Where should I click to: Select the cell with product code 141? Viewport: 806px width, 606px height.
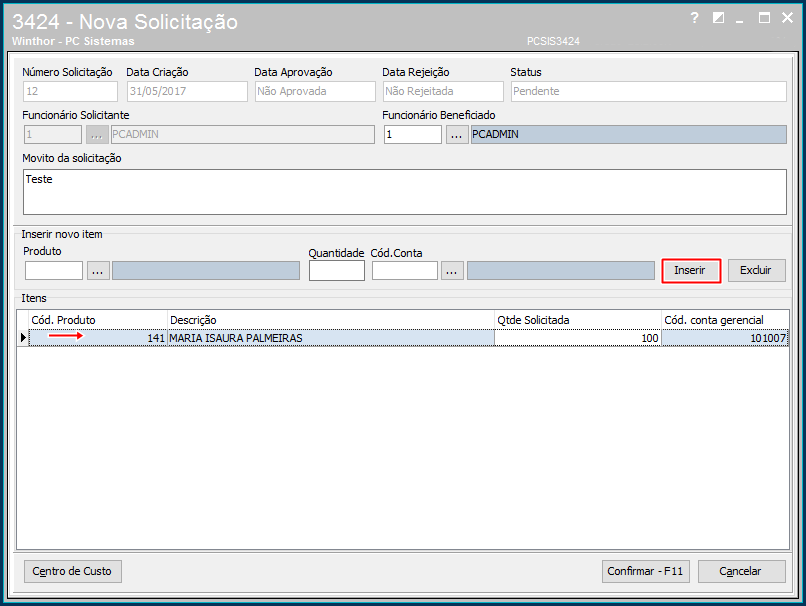pos(98,338)
